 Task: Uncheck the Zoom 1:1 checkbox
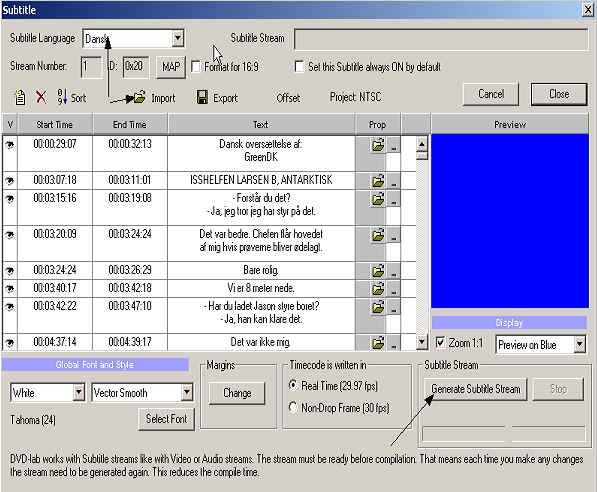pos(440,342)
